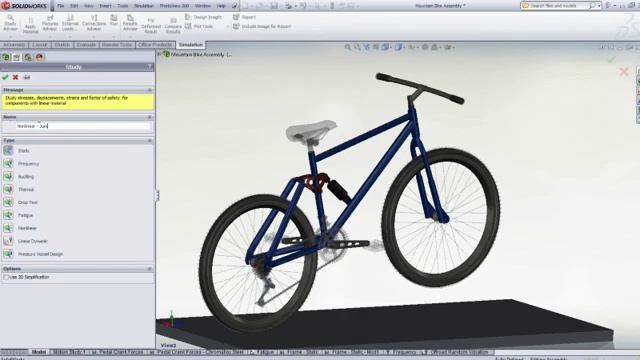Click Zoom to Fit in view toolbar

pyautogui.click(x=348, y=47)
